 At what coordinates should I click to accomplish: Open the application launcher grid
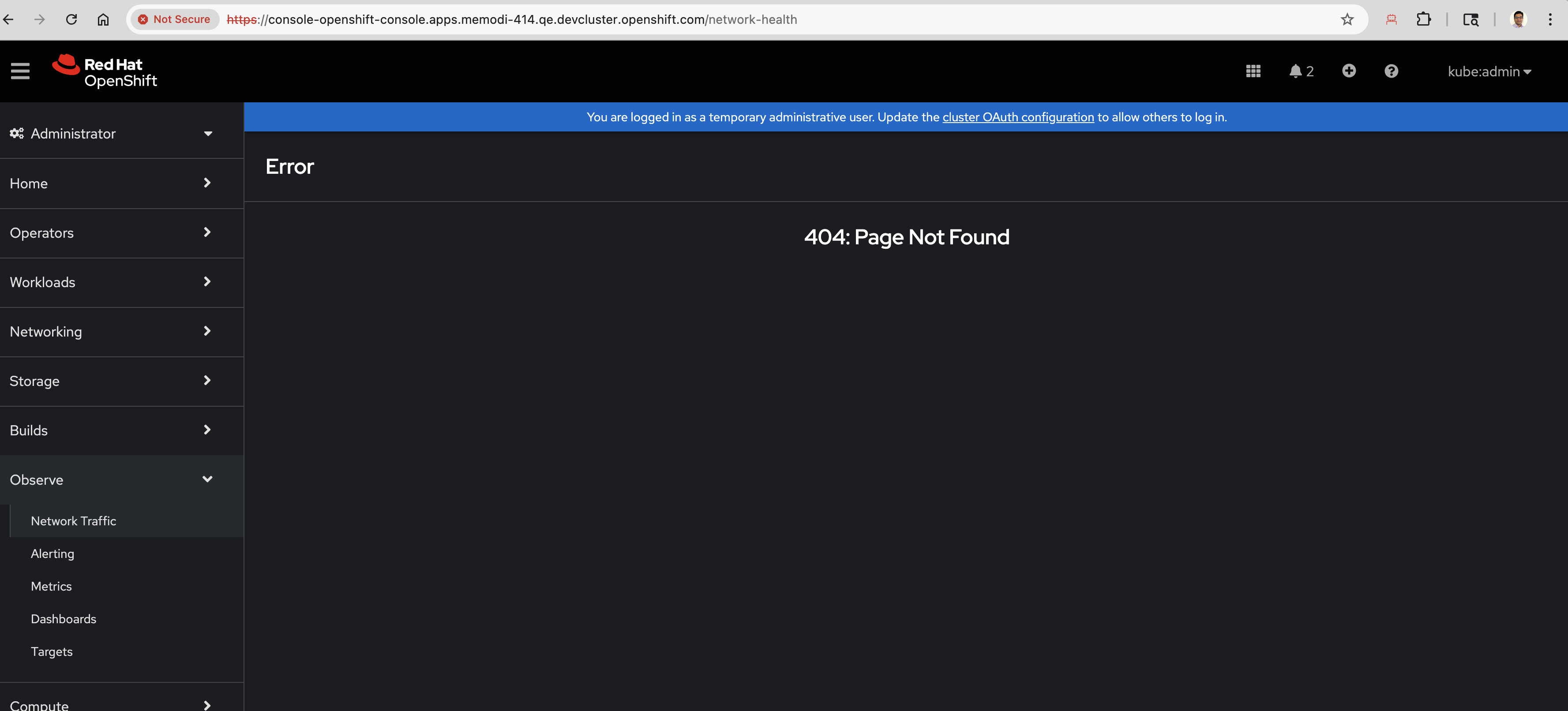1253,71
